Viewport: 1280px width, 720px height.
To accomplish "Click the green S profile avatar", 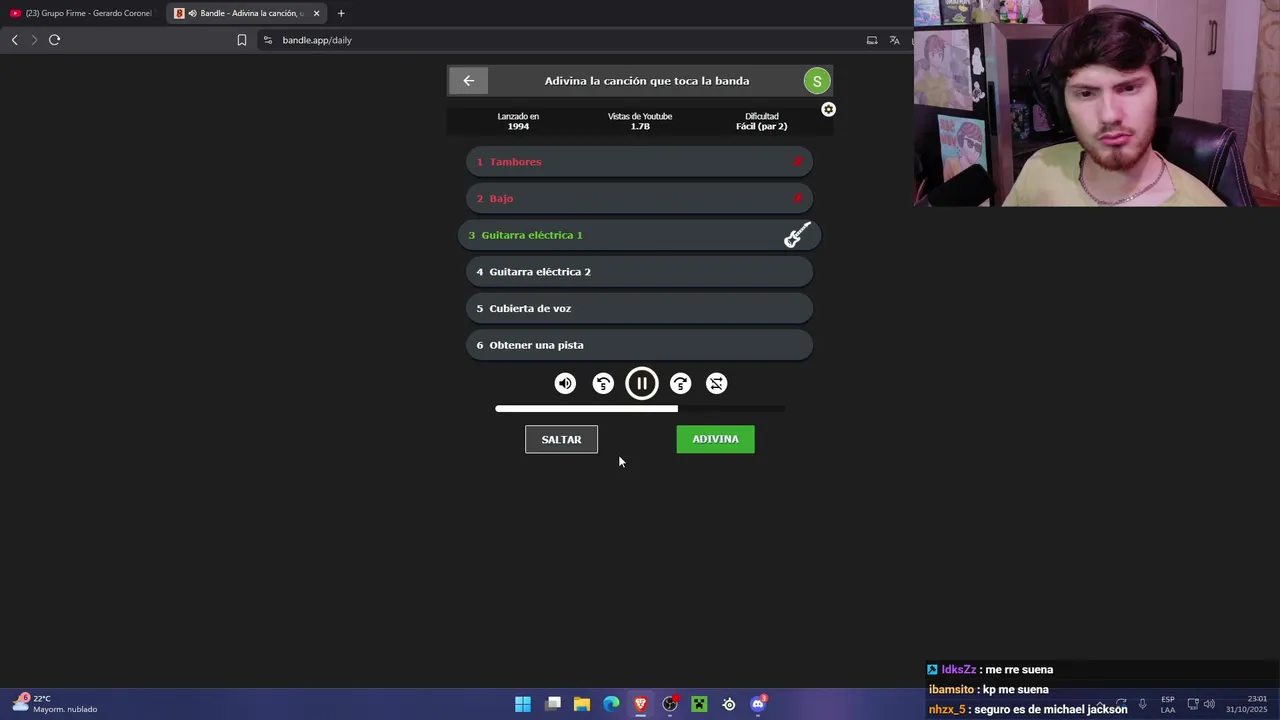I will coord(817,81).
